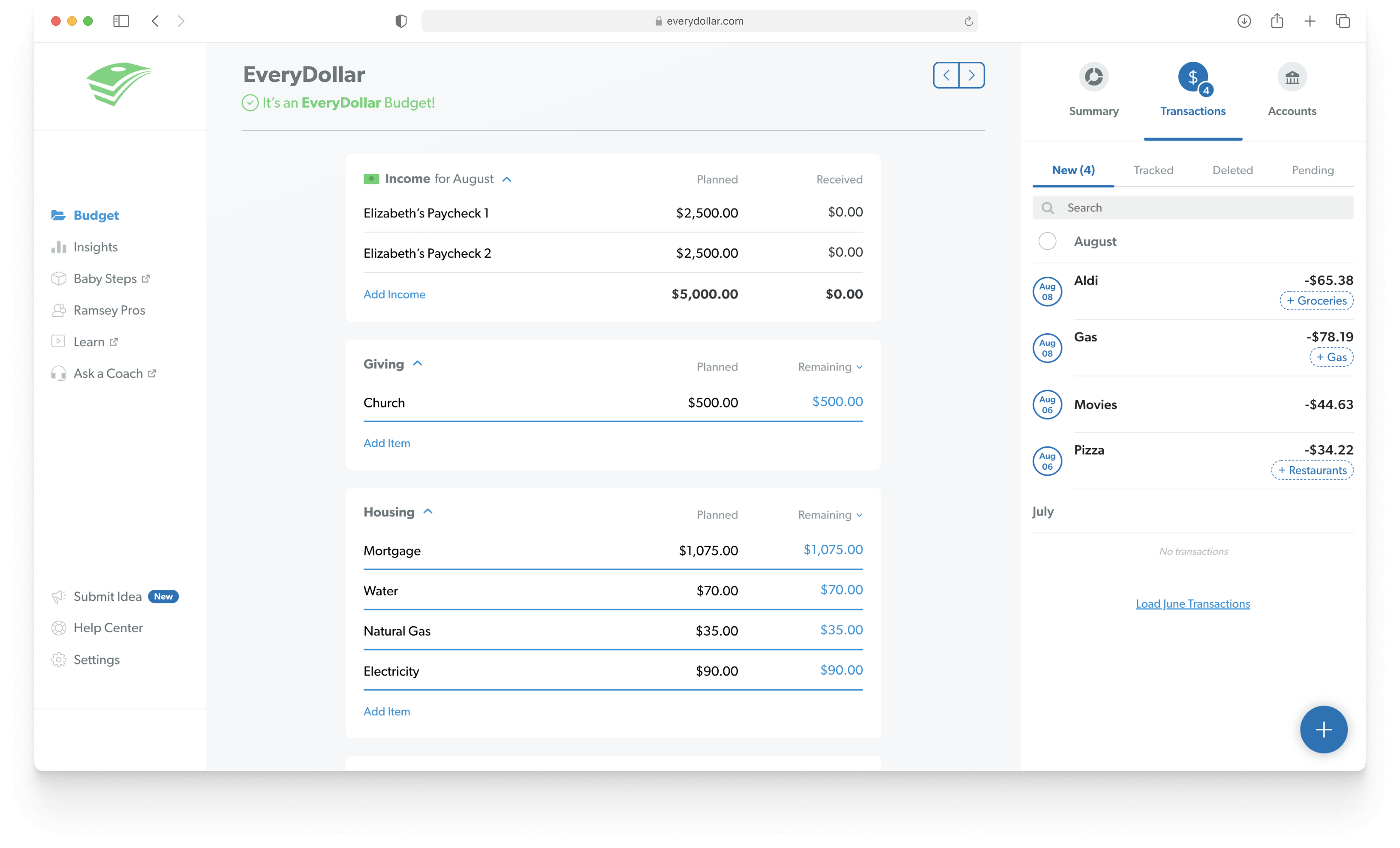
Task: Open Insights in the sidebar
Action: [x=96, y=247]
